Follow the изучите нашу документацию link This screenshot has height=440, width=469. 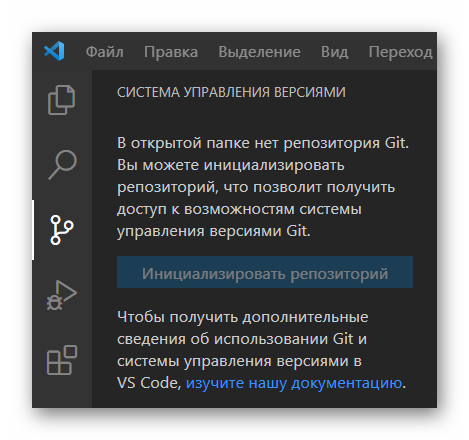coord(294,383)
